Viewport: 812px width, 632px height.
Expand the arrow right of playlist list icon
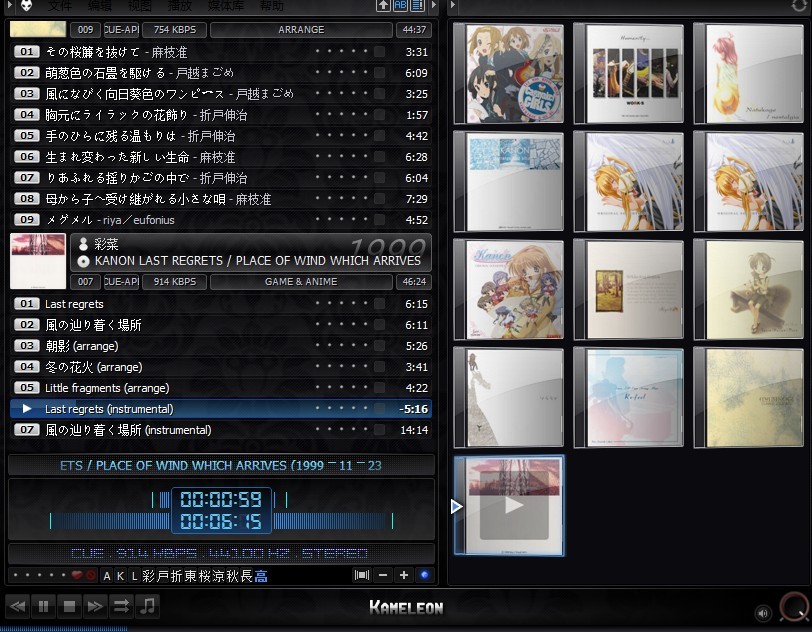(x=434, y=5)
